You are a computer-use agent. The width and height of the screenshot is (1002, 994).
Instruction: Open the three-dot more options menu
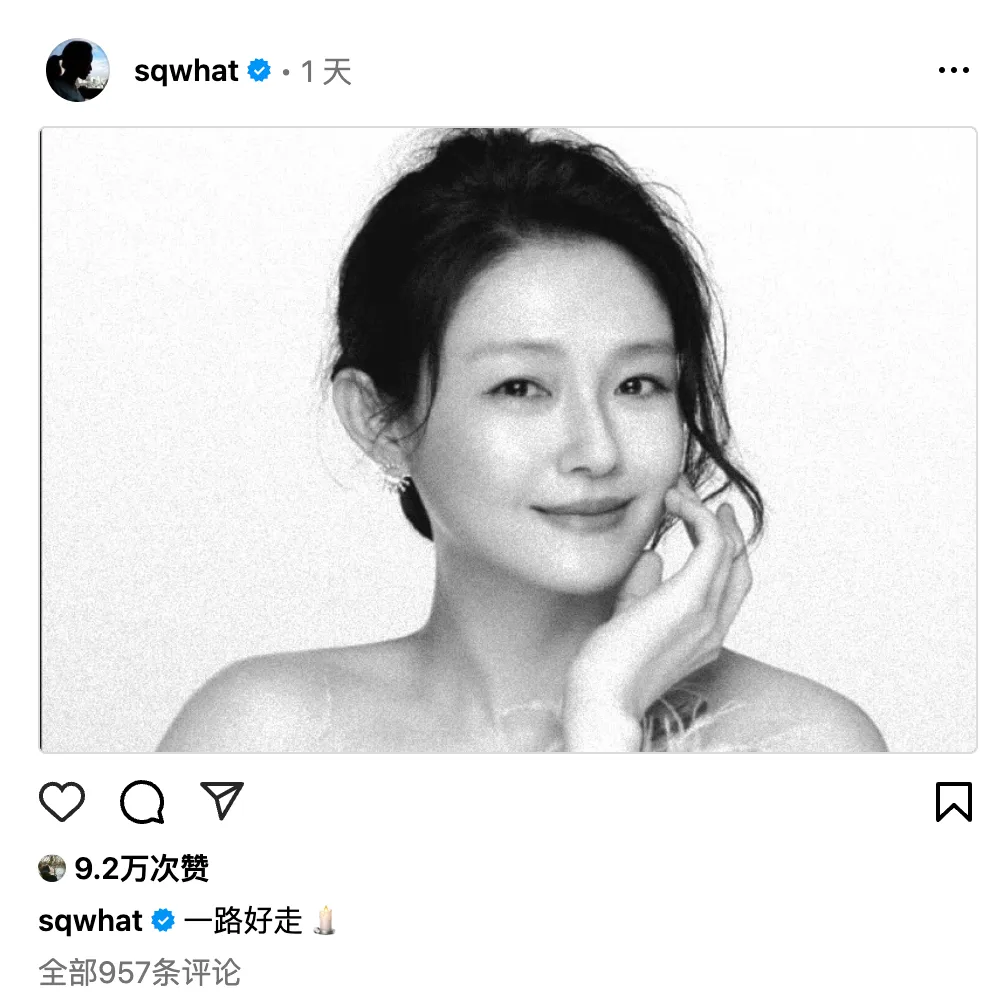click(x=953, y=70)
